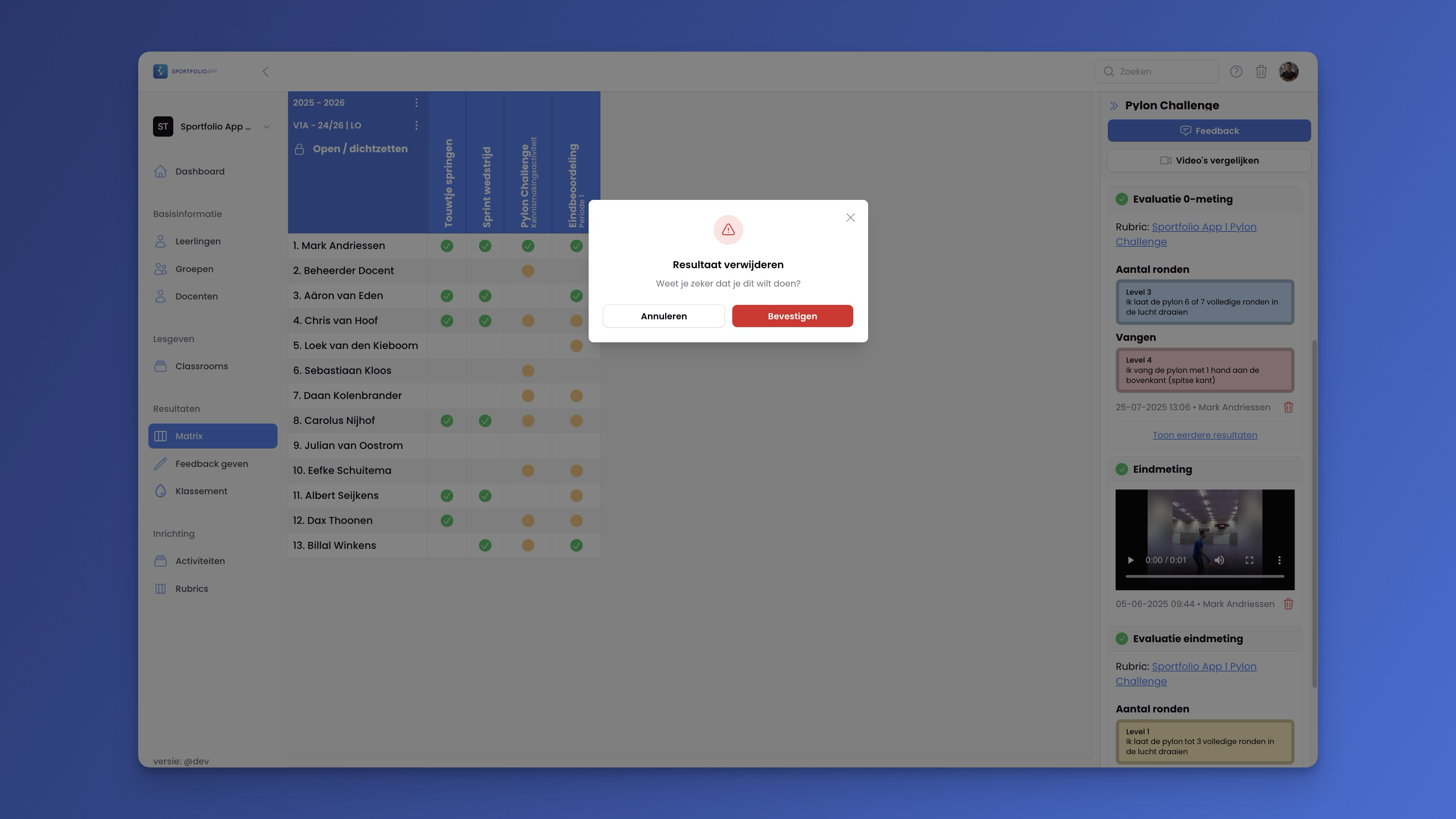Collapse the Pylon Challenge side panel

click(1114, 106)
